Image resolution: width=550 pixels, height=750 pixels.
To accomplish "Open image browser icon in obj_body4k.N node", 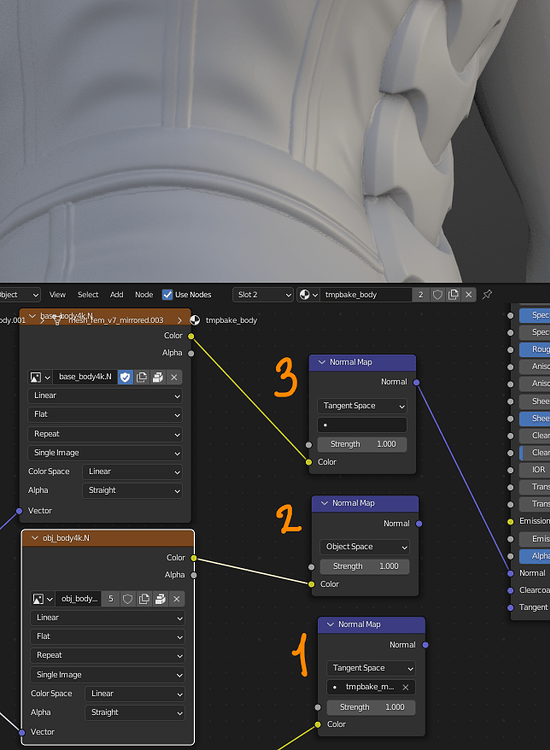I will [x=42, y=599].
